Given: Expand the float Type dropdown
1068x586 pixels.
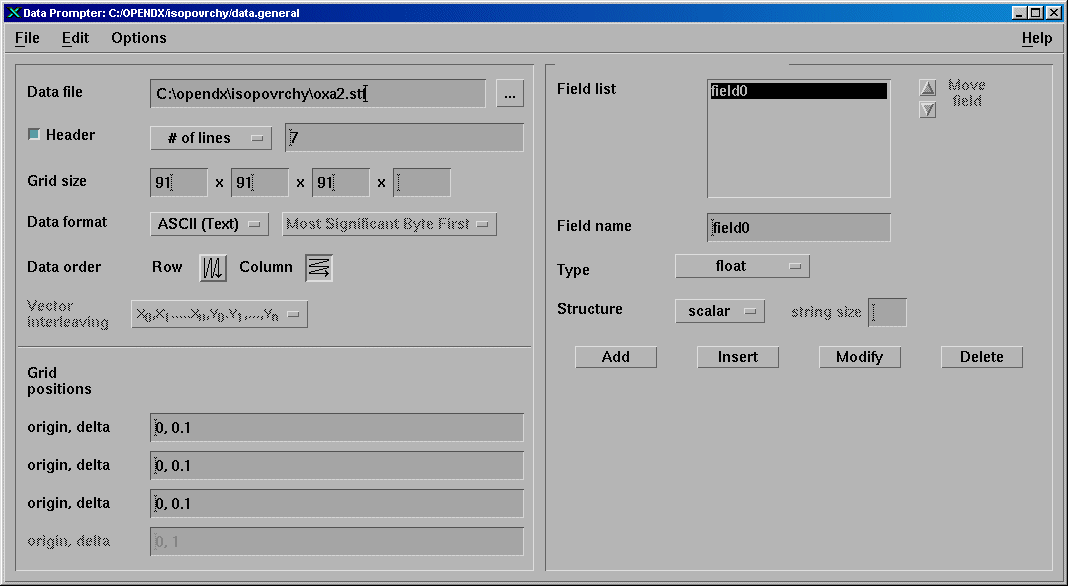Looking at the screenshot, I should click(x=742, y=266).
